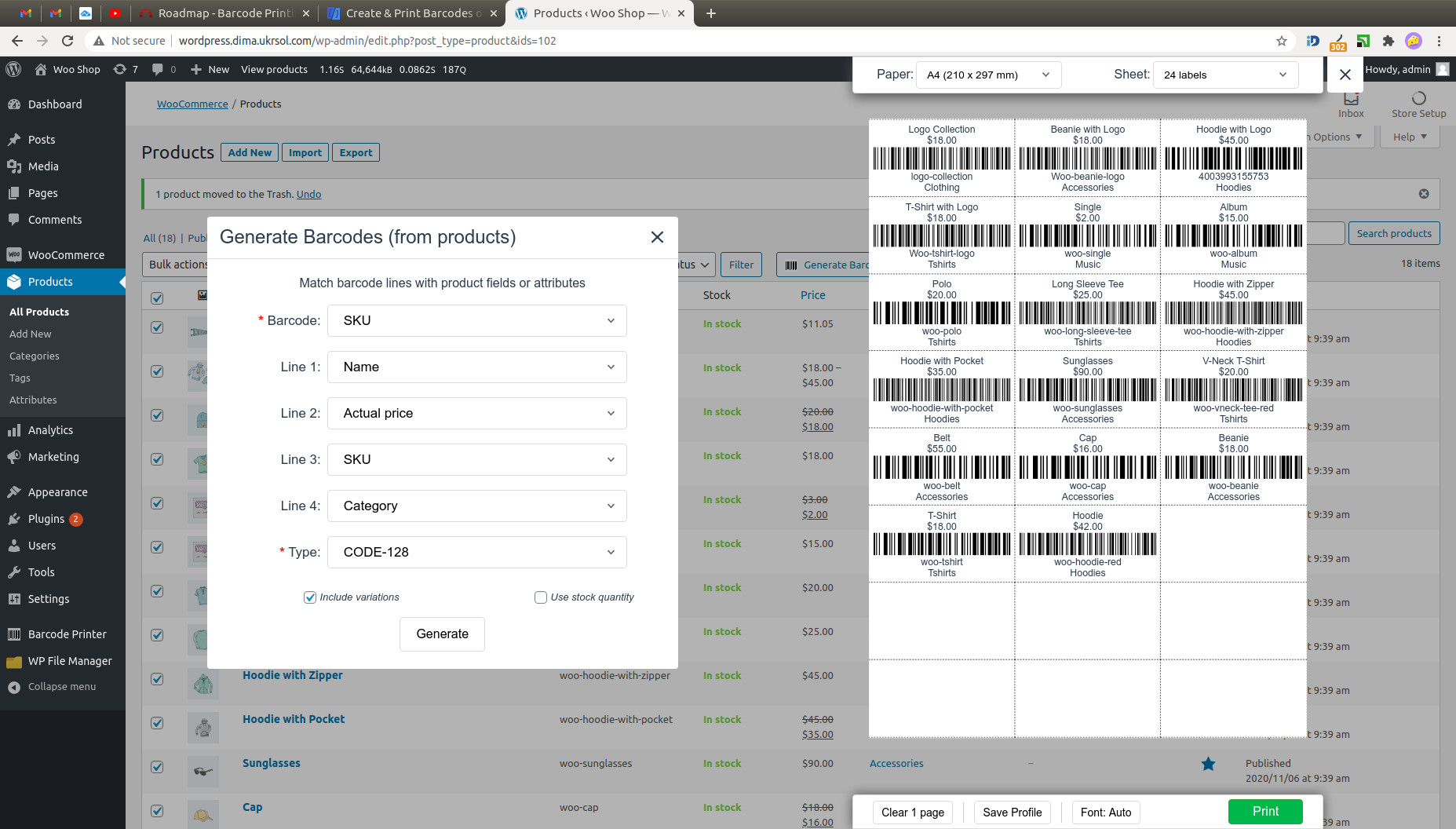
Task: Uncheck the Cap row checkbox
Action: 157,811
